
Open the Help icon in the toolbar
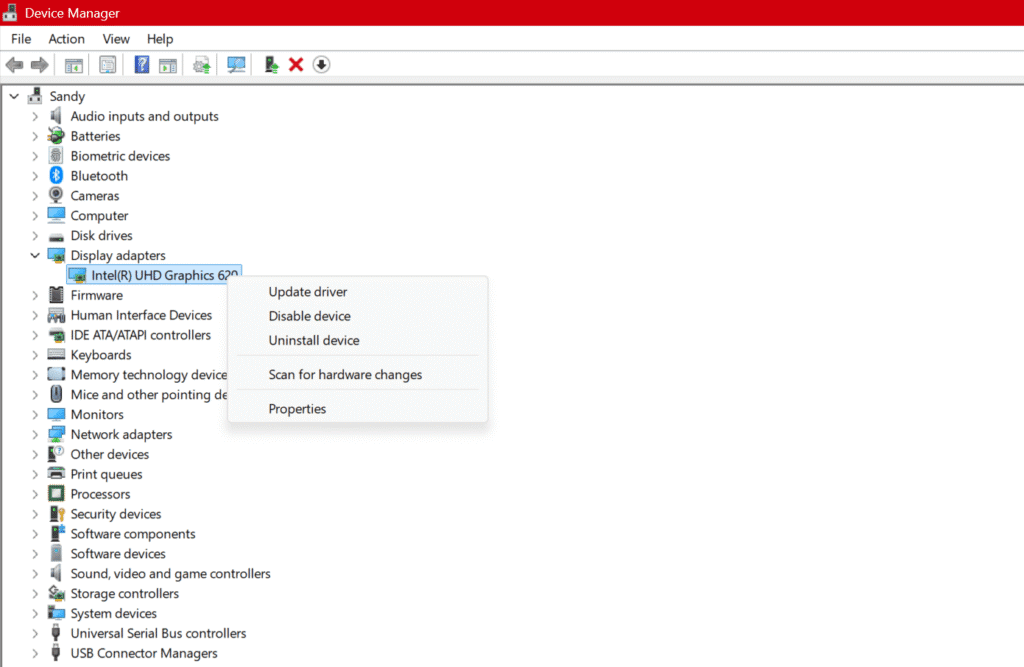140,64
